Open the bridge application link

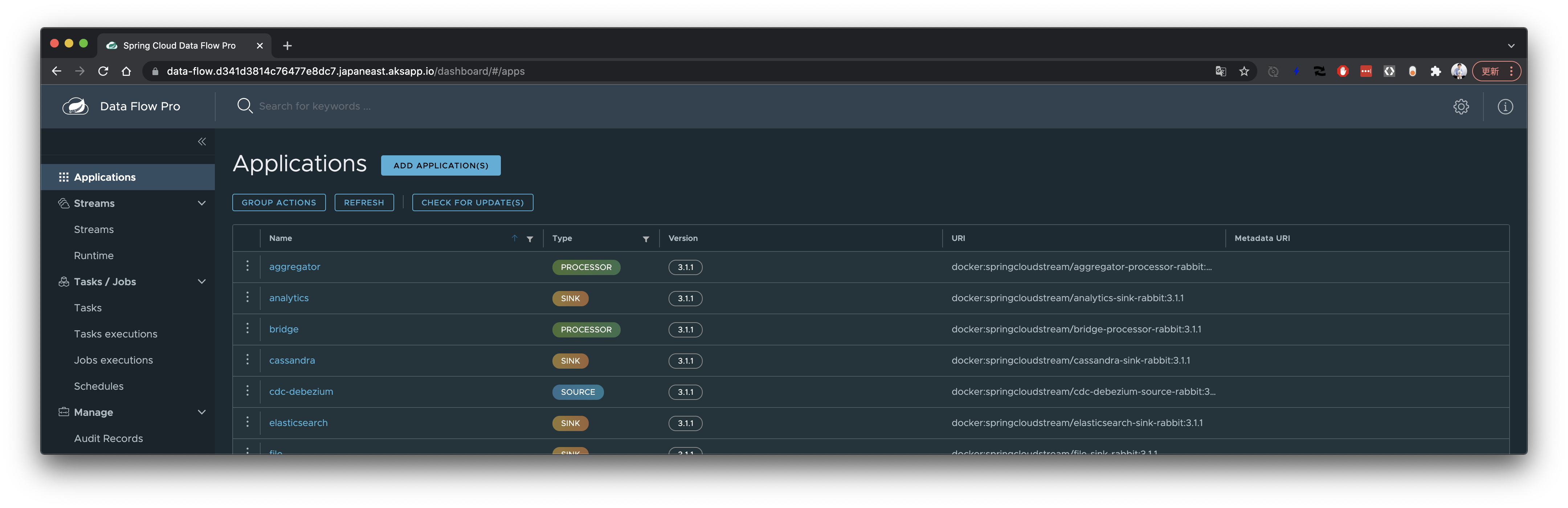click(283, 329)
